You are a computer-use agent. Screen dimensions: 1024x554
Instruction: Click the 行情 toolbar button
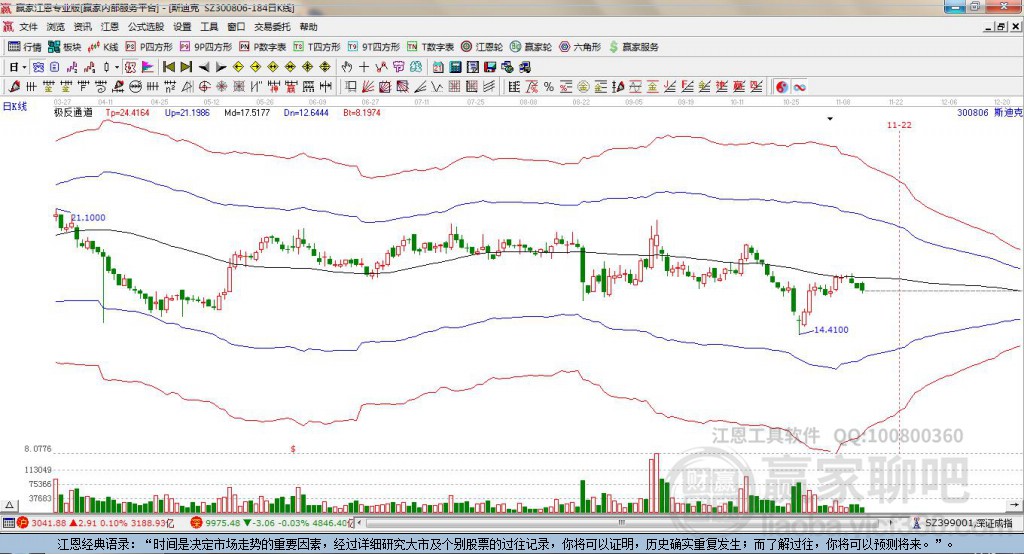click(x=25, y=47)
